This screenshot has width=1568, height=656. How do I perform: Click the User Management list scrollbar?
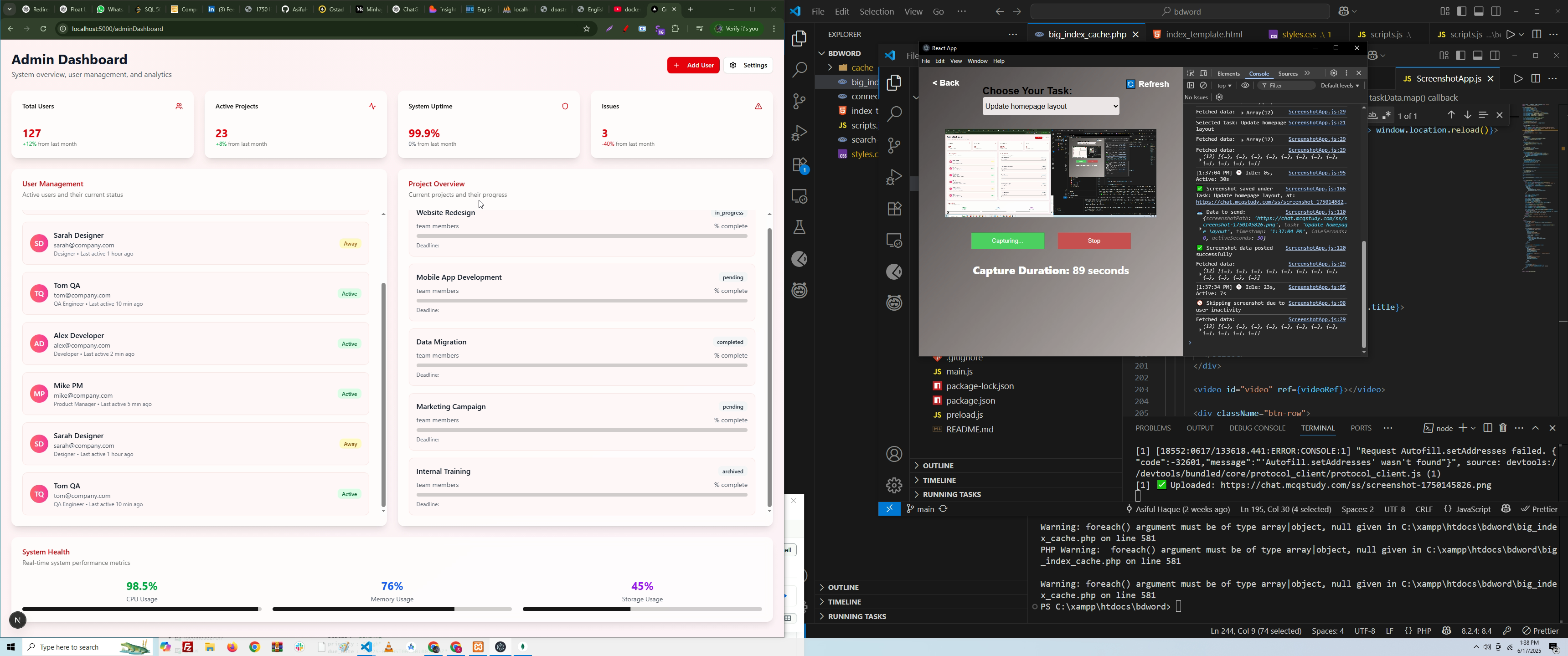point(383,395)
